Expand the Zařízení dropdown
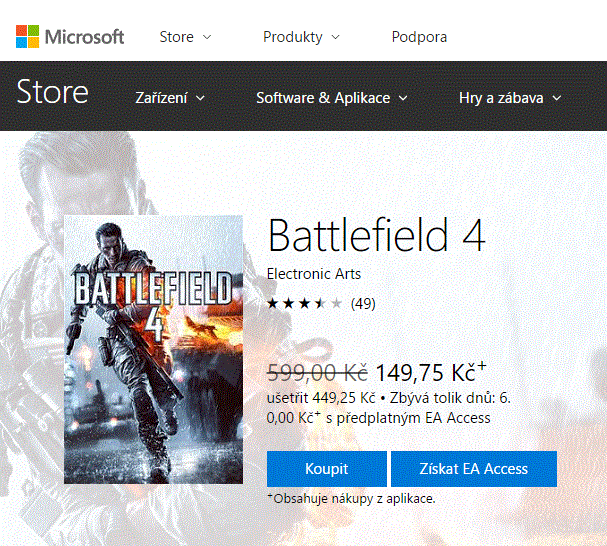Screen dimensions: 607x546 tap(170, 98)
